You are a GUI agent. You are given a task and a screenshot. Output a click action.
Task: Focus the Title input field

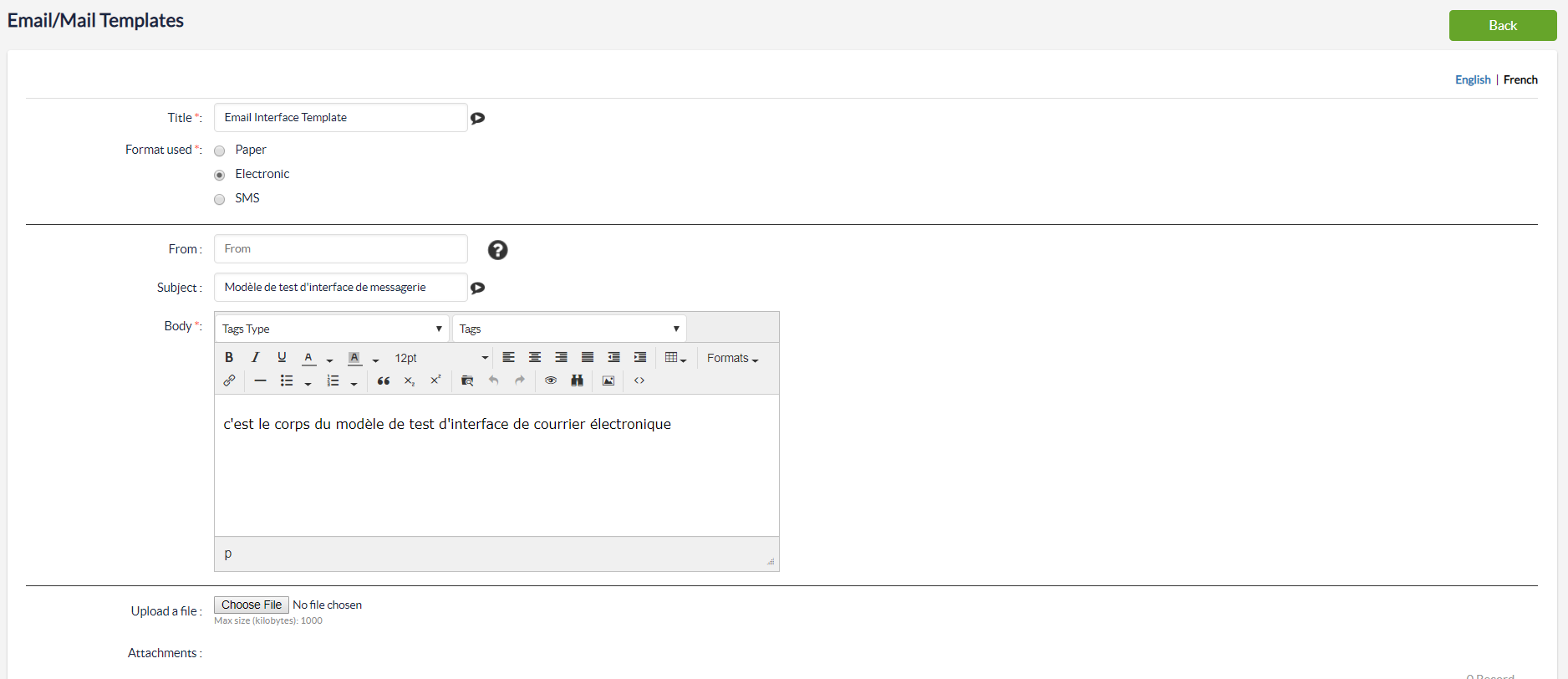coord(341,117)
